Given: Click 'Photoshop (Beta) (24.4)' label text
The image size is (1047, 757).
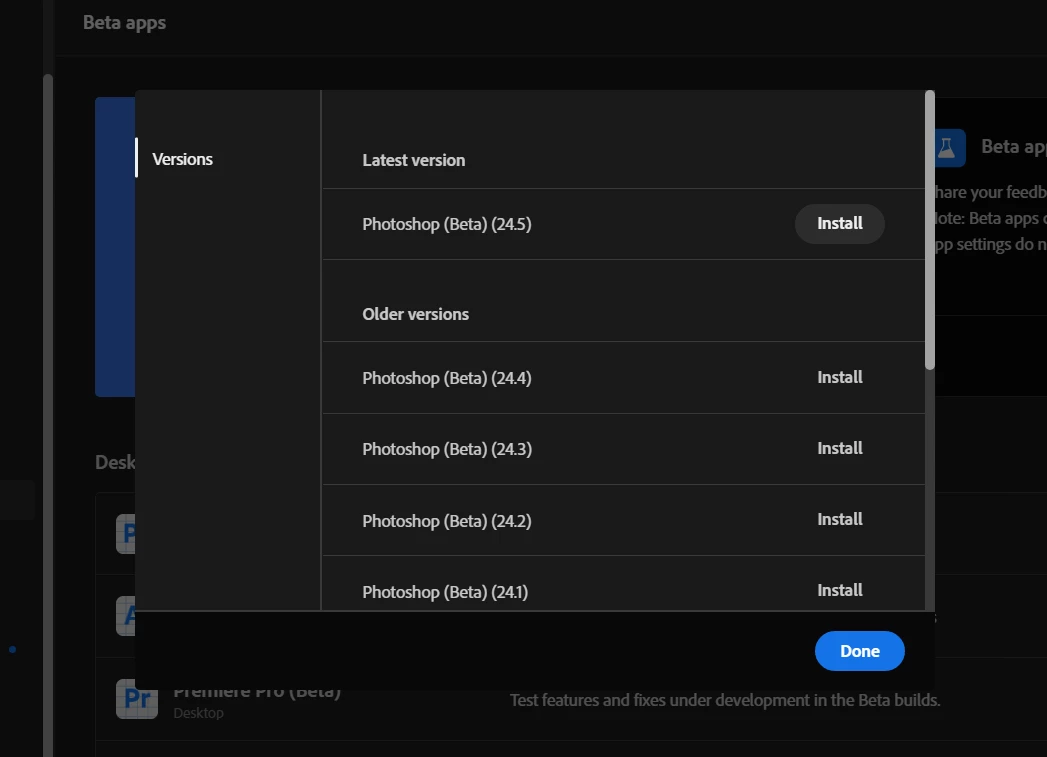Looking at the screenshot, I should [x=447, y=378].
